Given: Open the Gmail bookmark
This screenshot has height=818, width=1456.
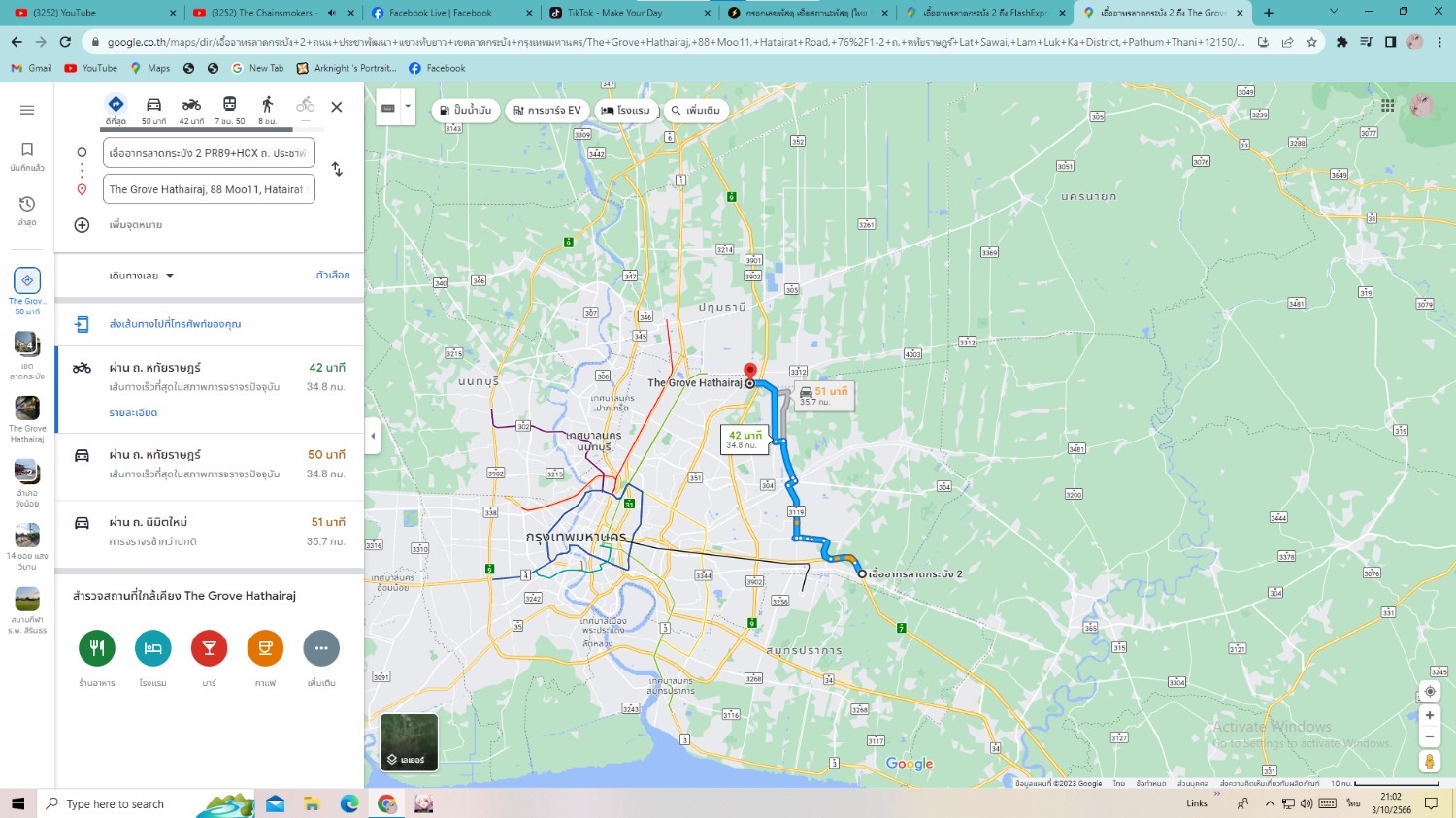Looking at the screenshot, I should pyautogui.click(x=32, y=68).
